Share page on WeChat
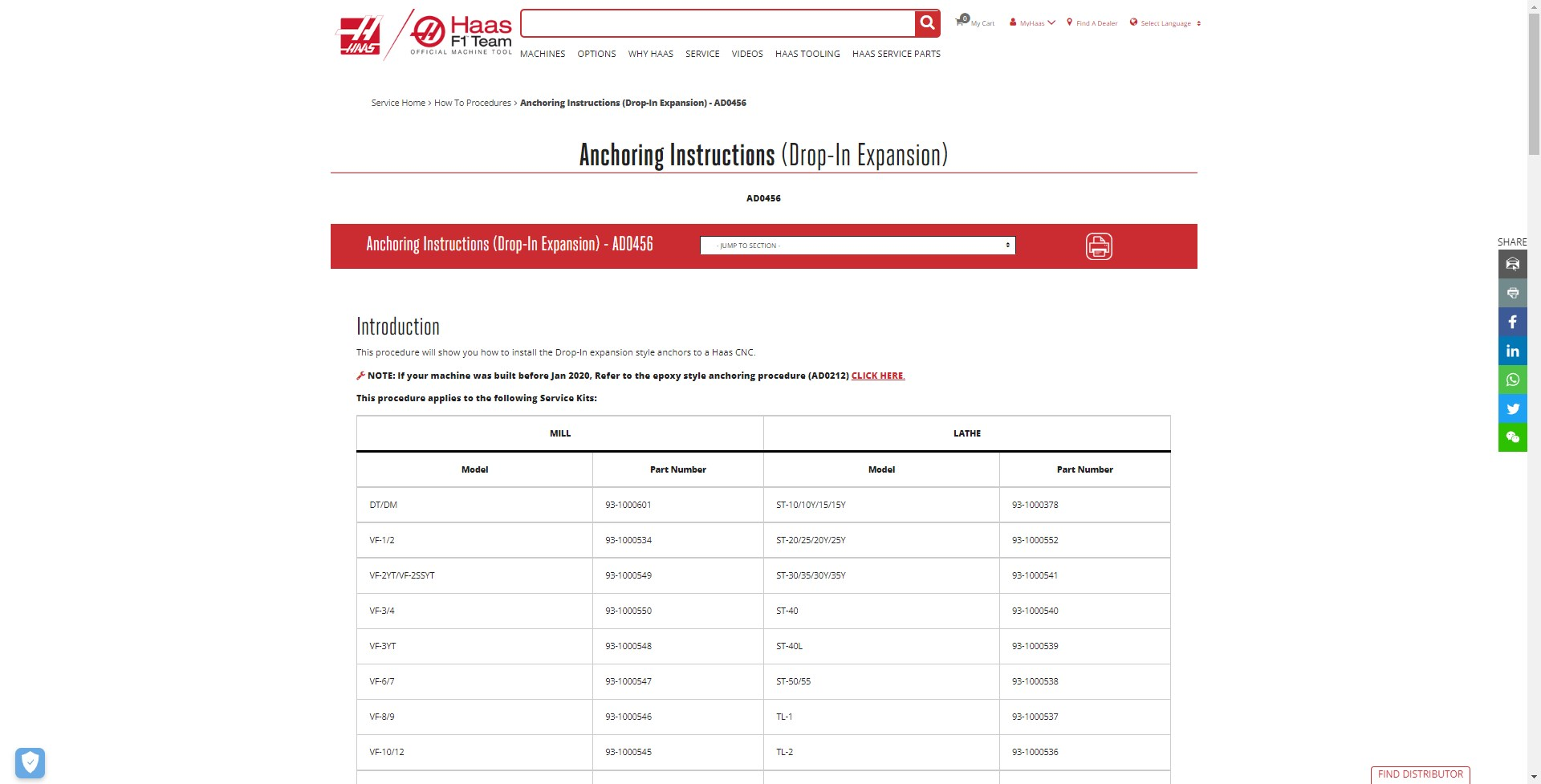The image size is (1541, 784). 1512,437
